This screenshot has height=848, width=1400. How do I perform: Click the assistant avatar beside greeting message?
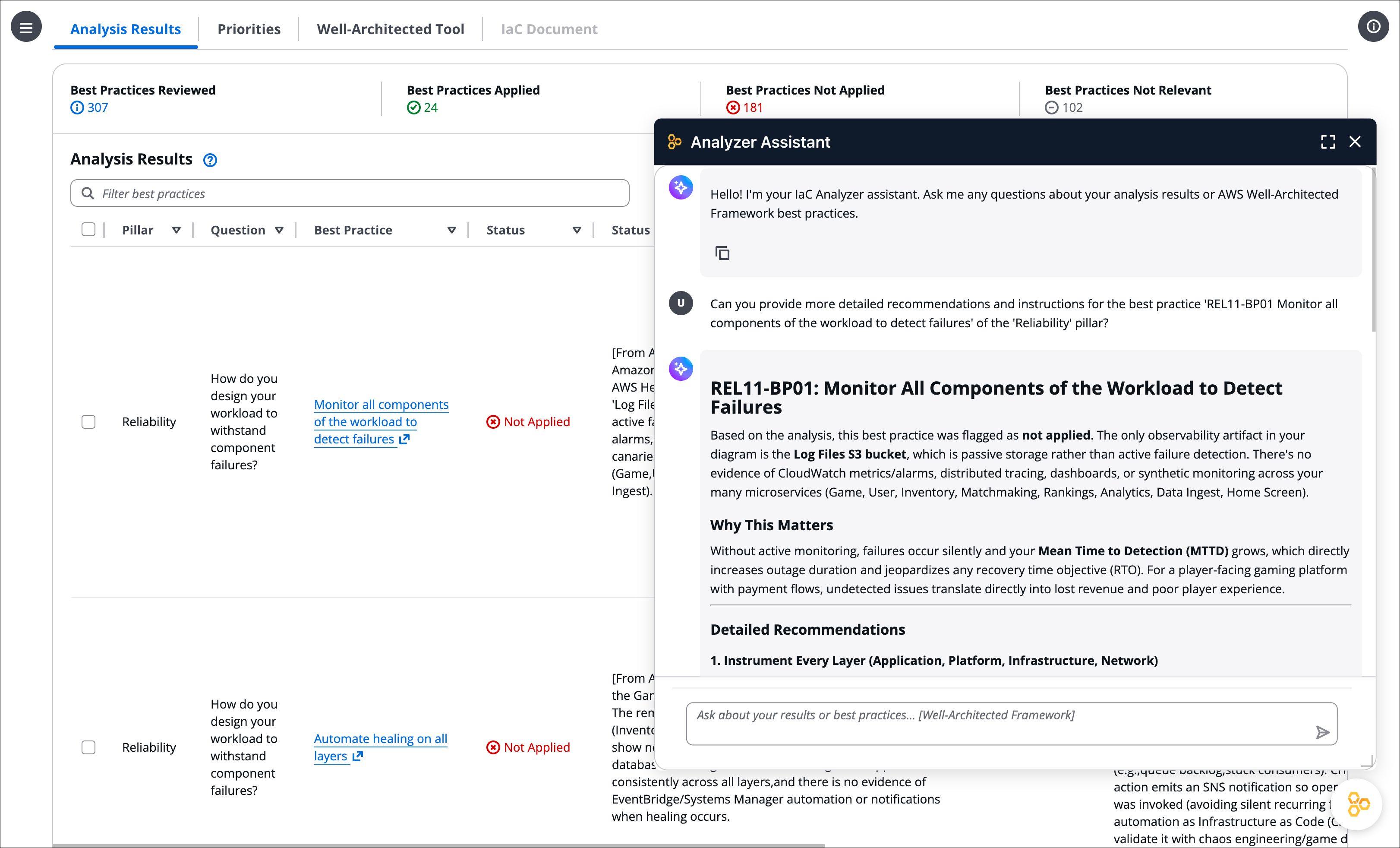click(681, 187)
